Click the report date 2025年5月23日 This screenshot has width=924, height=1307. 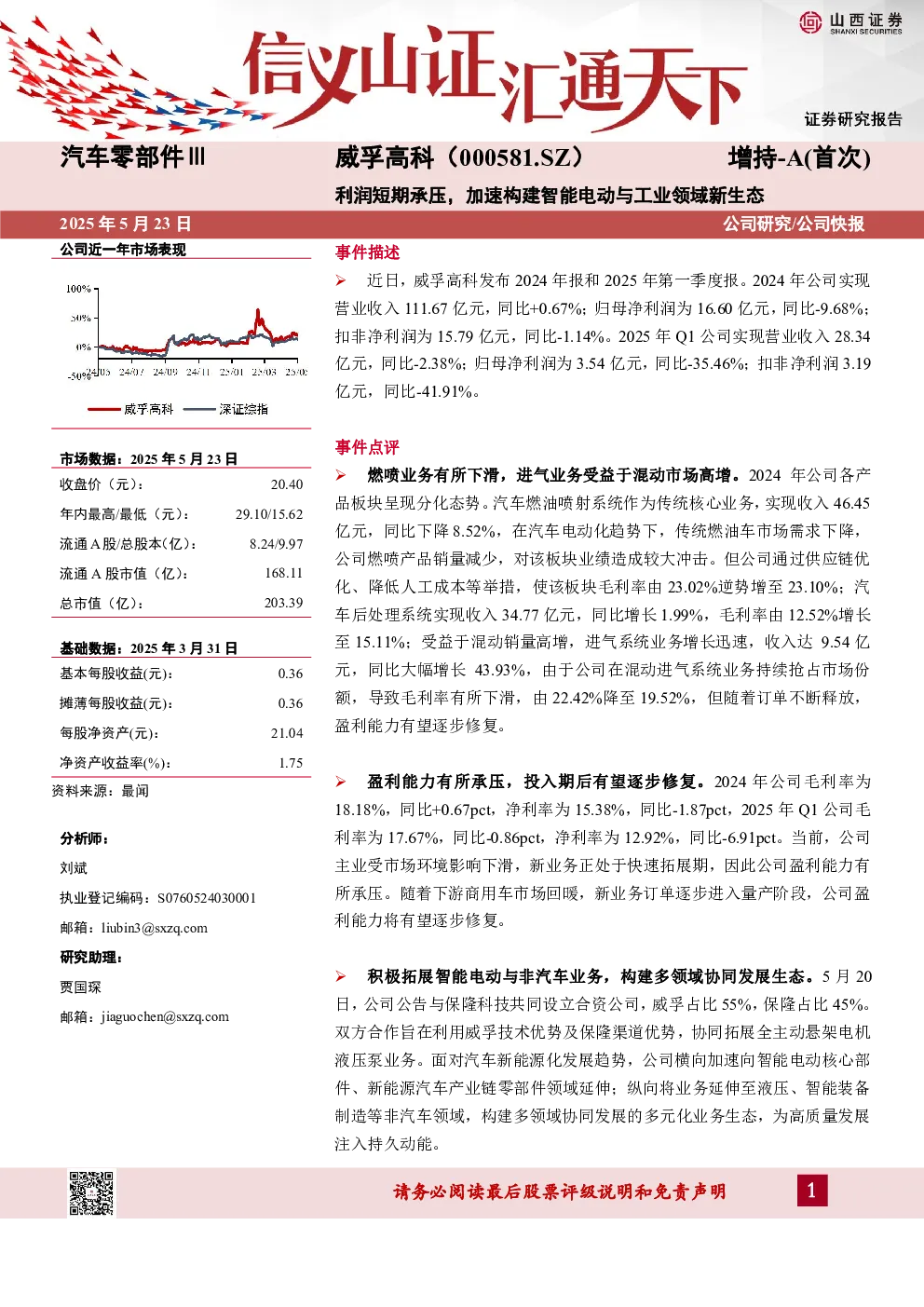(x=126, y=224)
